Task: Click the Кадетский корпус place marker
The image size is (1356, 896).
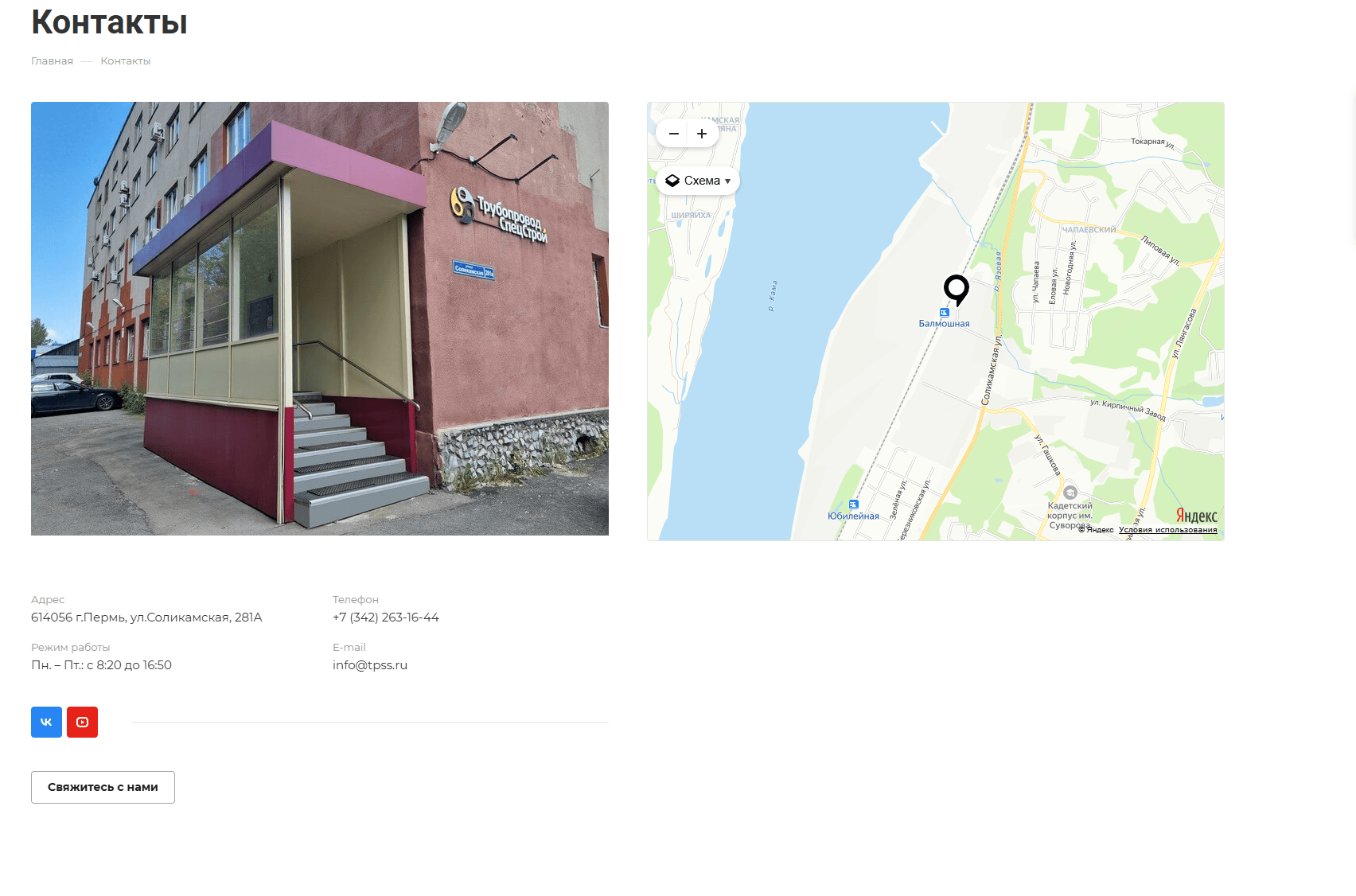Action: pyautogui.click(x=1070, y=493)
